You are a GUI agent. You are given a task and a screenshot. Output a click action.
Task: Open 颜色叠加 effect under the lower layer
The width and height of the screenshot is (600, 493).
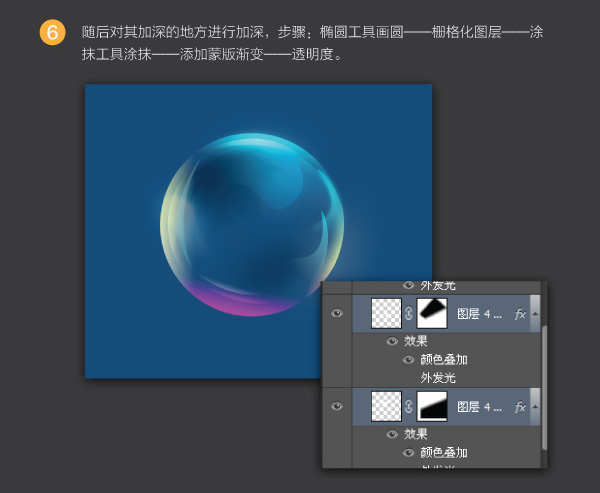click(x=443, y=452)
